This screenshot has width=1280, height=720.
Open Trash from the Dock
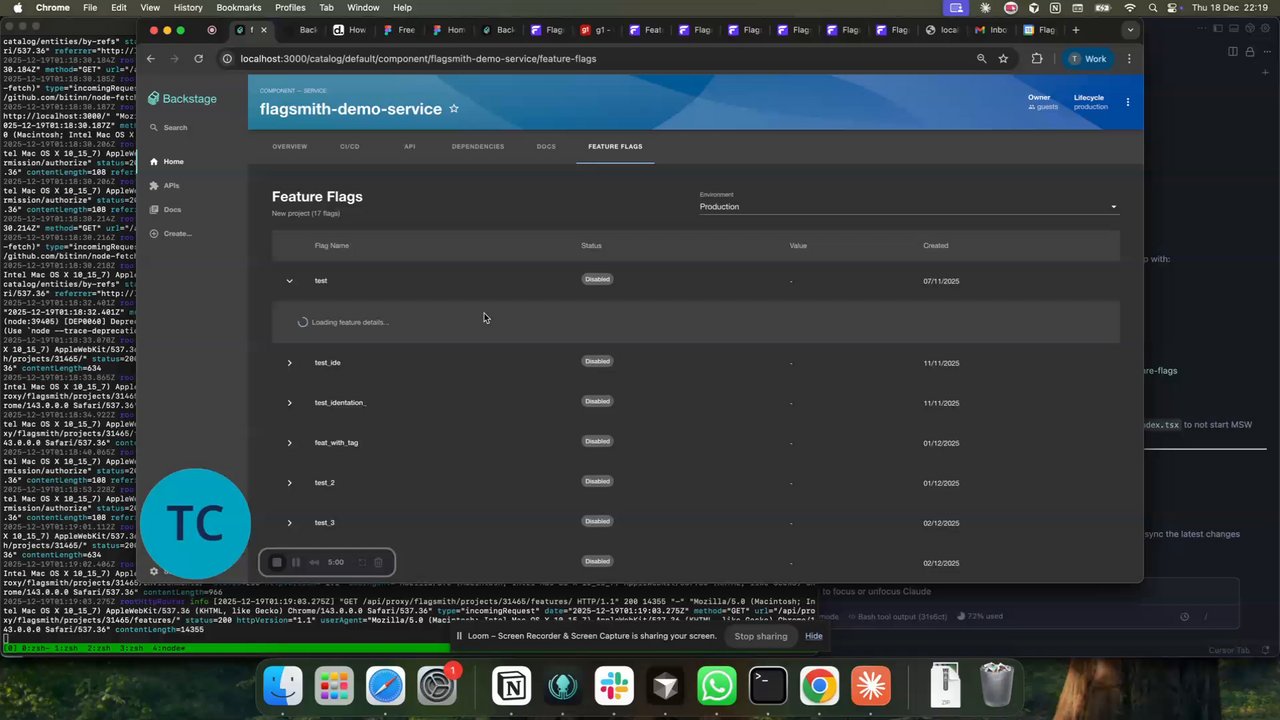[x=996, y=686]
